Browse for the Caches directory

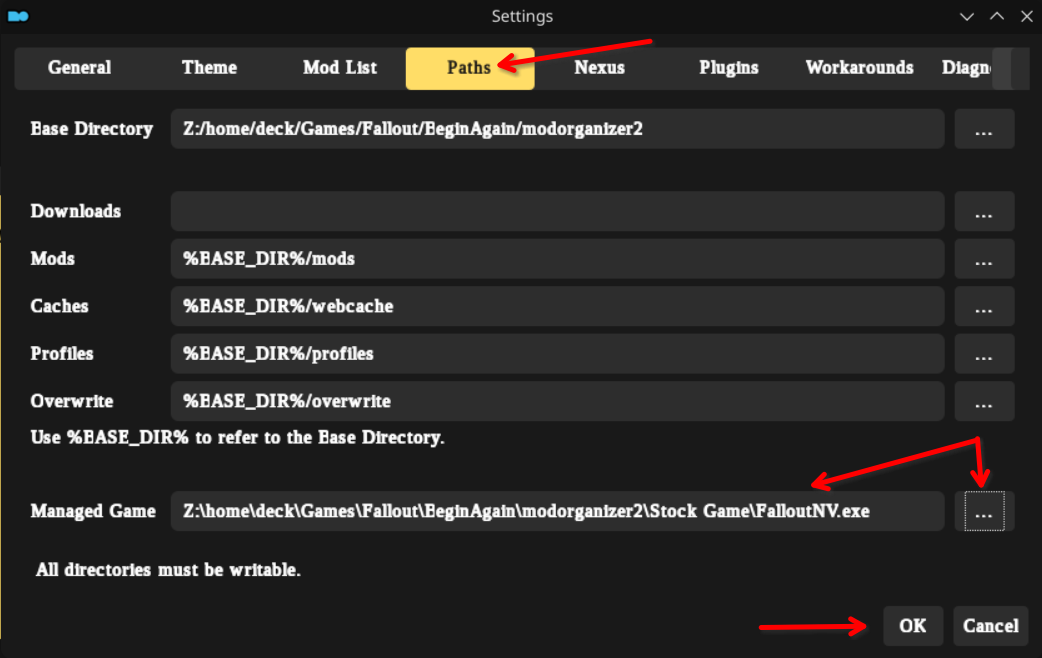(983, 307)
